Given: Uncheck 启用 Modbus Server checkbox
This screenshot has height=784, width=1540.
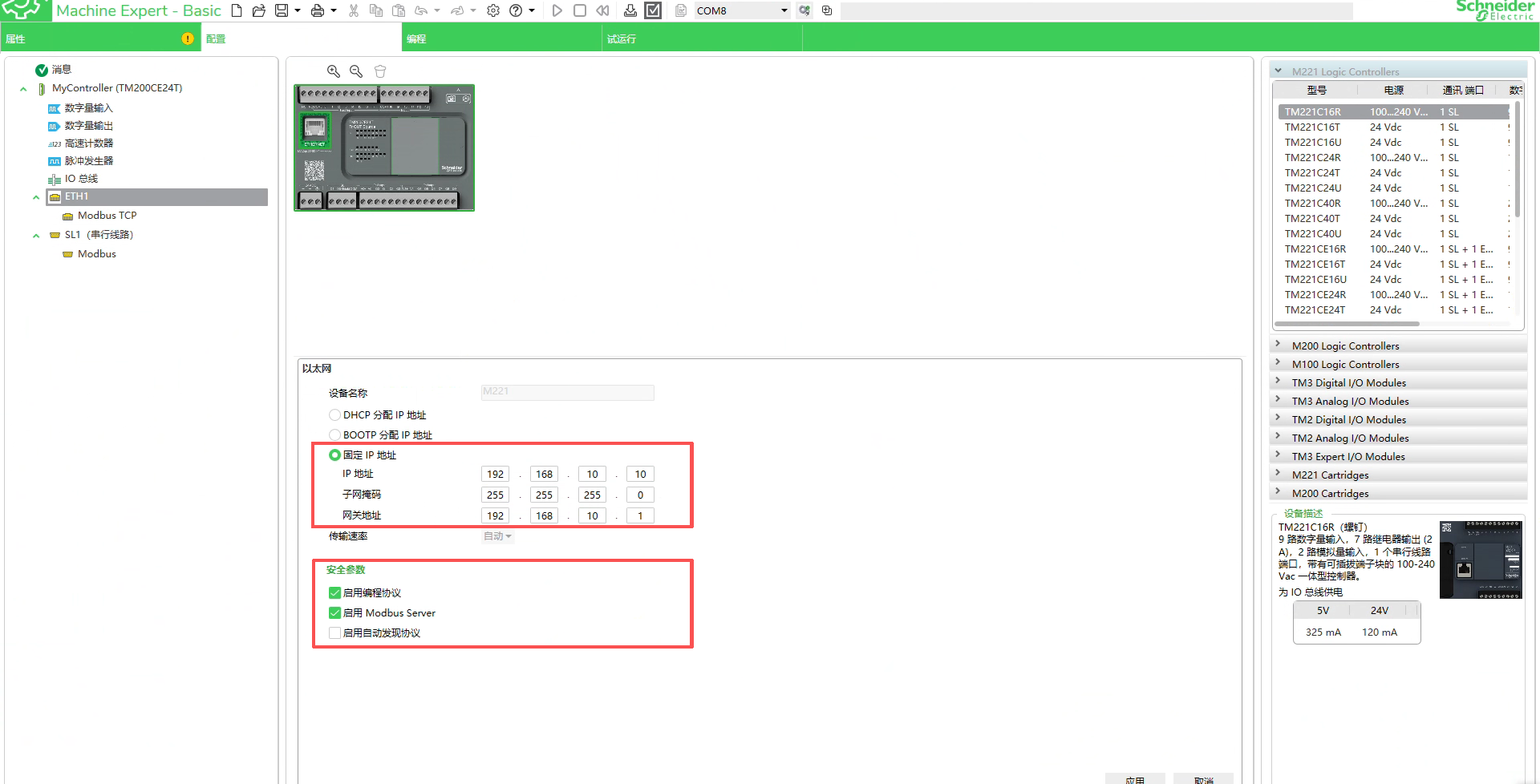Looking at the screenshot, I should point(335,613).
